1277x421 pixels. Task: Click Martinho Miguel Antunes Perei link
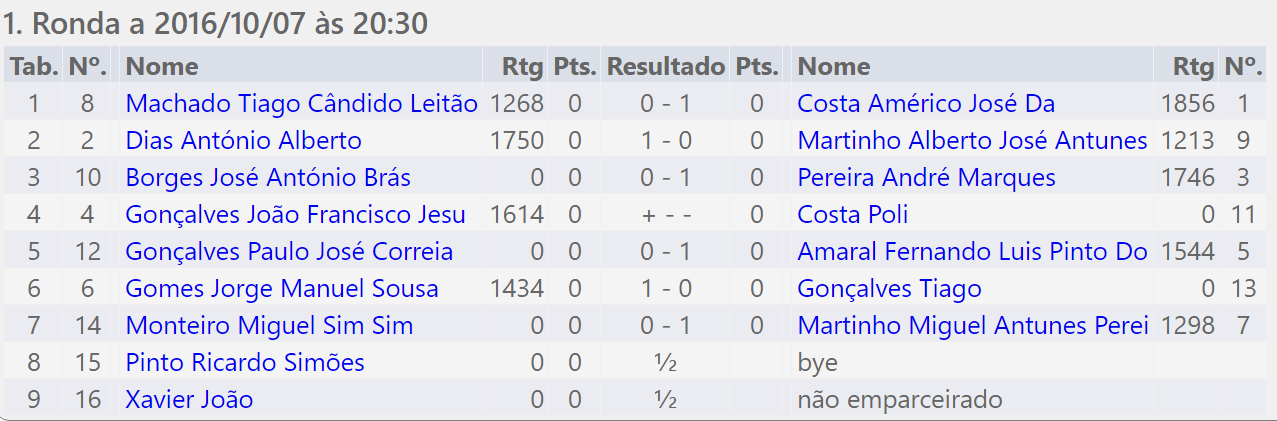(x=973, y=326)
